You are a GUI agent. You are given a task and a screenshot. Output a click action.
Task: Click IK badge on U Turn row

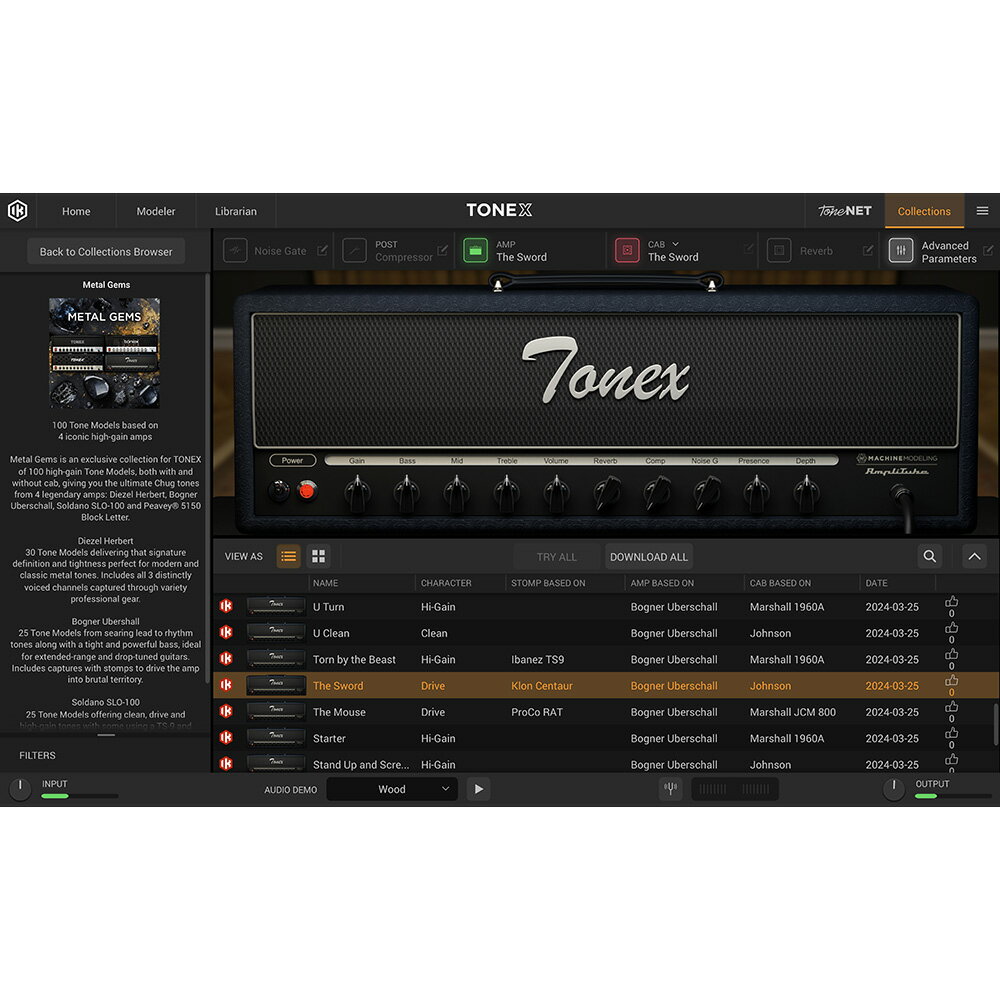click(x=226, y=606)
